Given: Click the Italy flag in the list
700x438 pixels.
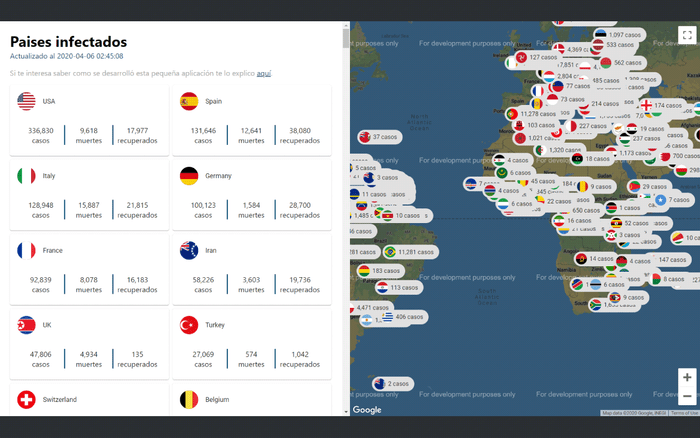Looking at the screenshot, I should [x=27, y=176].
